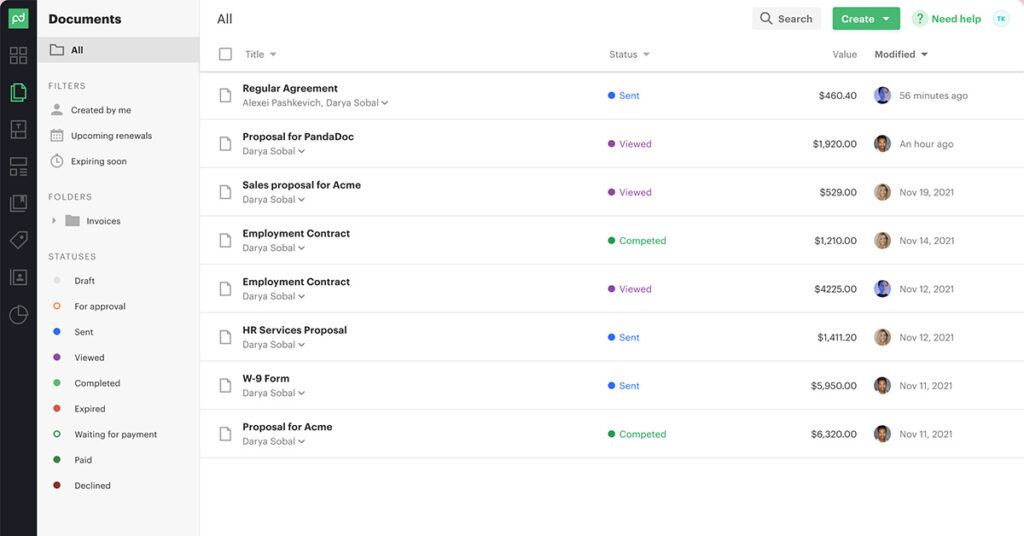The width and height of the screenshot is (1024, 536).
Task: Open the Contacts icon in left rail
Action: [x=18, y=277]
